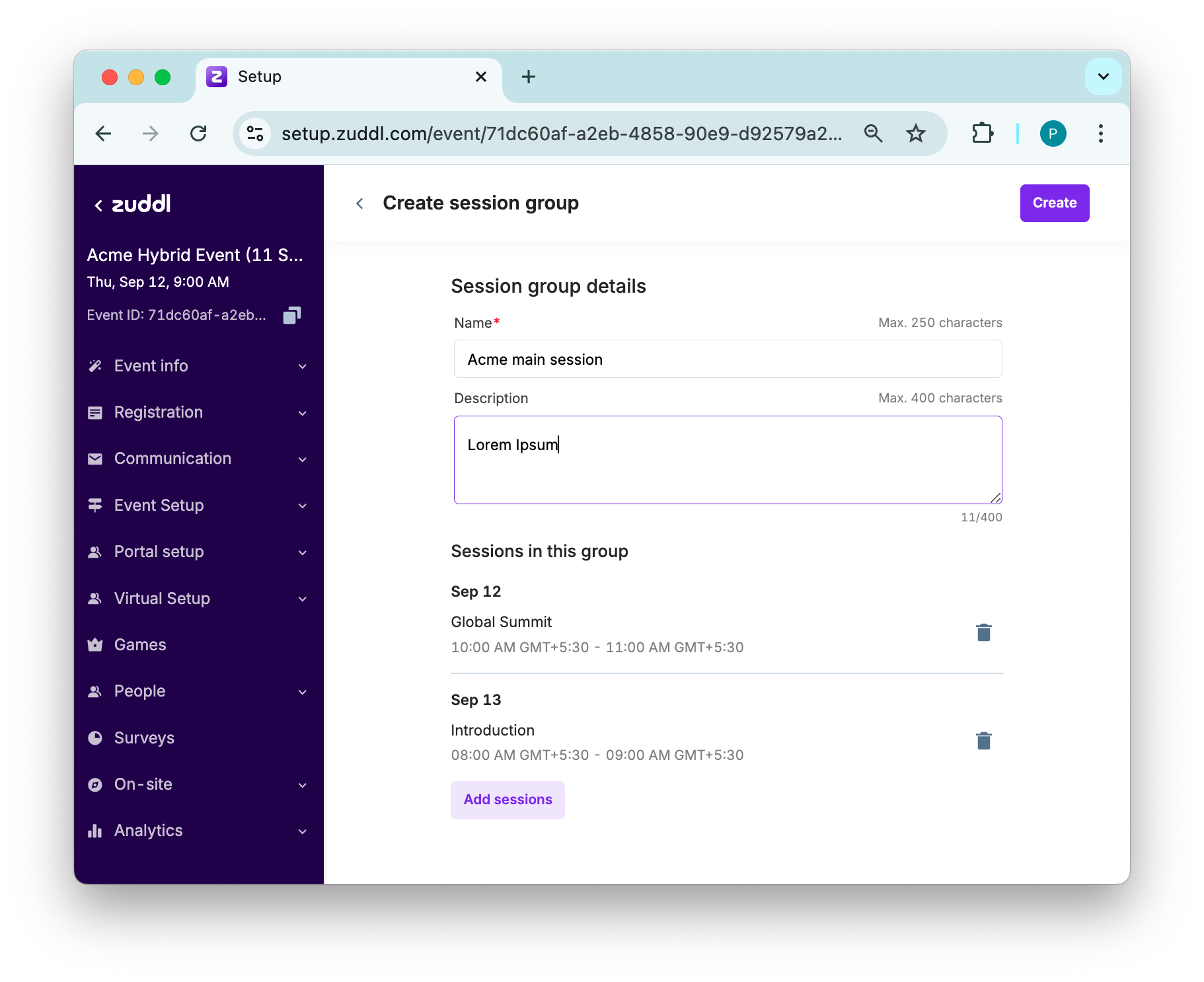Open the Chrome three-dot menu

(1100, 133)
